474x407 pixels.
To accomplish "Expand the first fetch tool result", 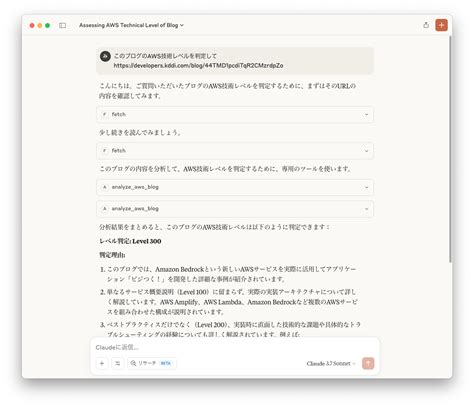I will coord(235,115).
